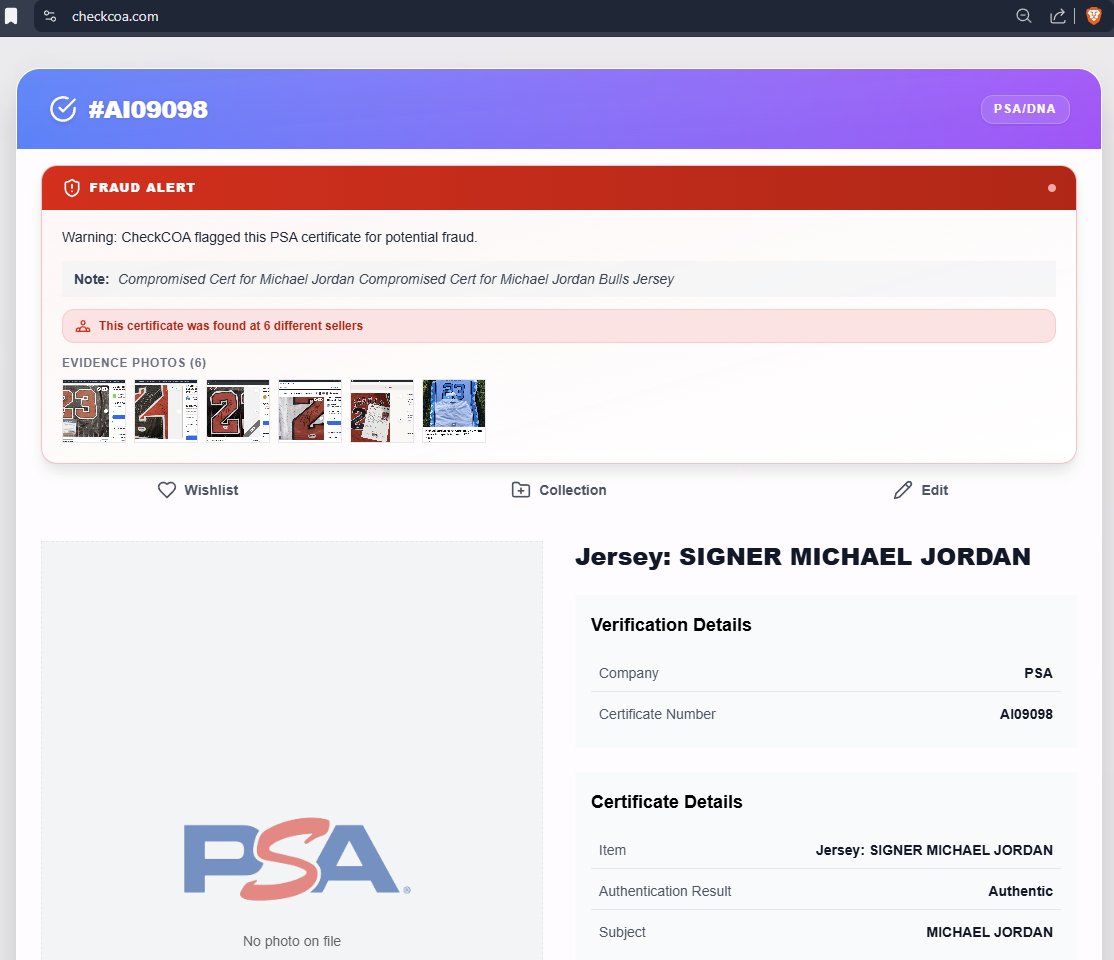Click 'found at 6 different sellers' banner
1114x960 pixels.
point(558,326)
